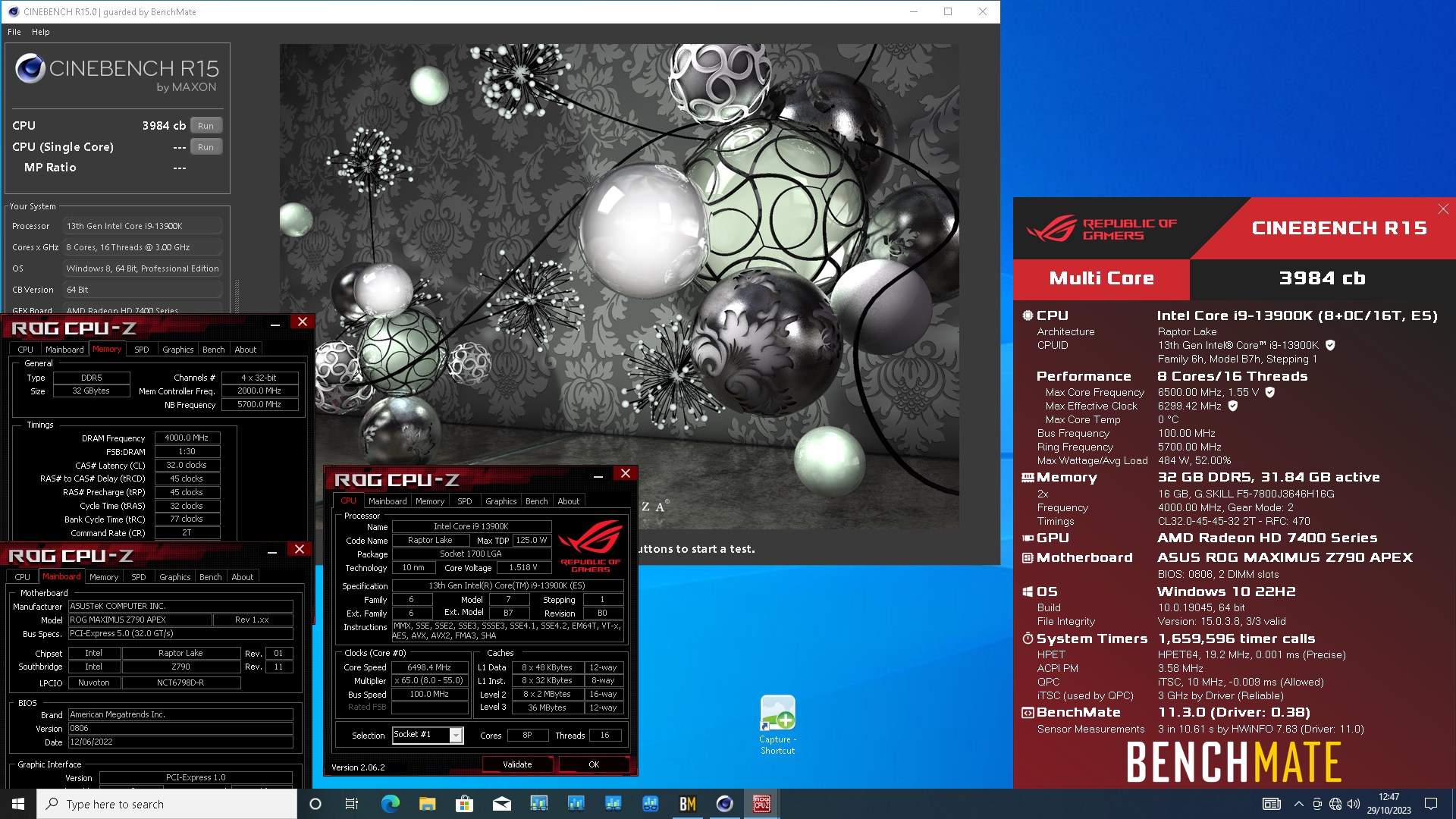This screenshot has height=819, width=1456.
Task: Click the System Timers clock icon
Action: click(1028, 639)
